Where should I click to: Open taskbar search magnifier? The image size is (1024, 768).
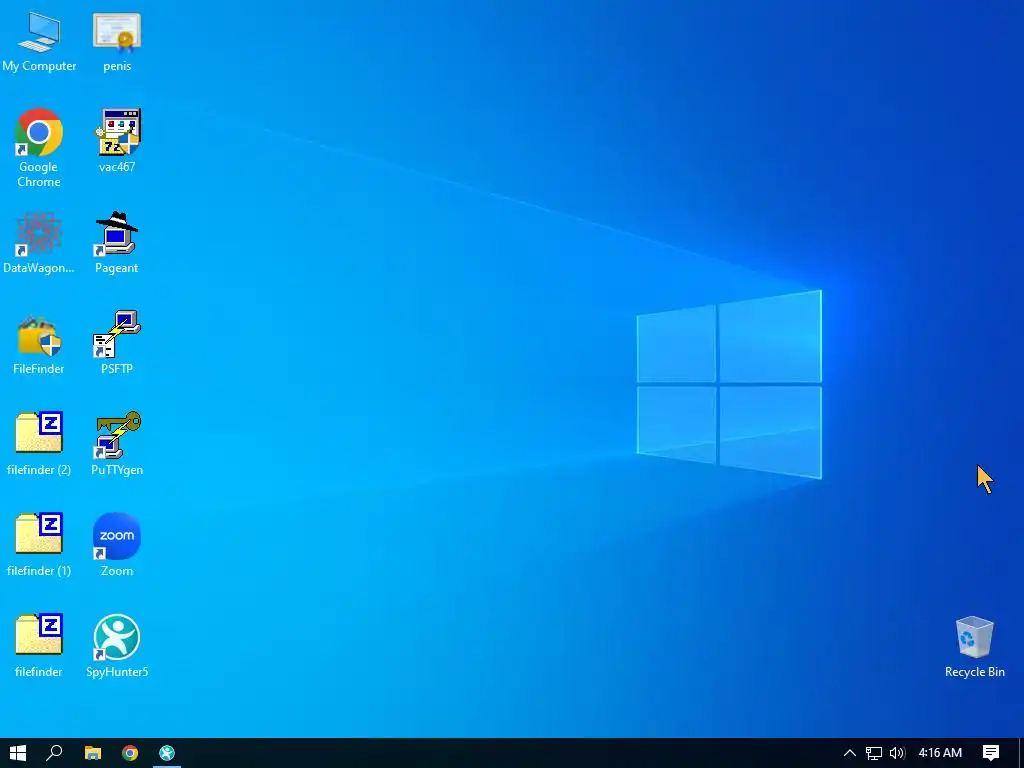(54, 753)
